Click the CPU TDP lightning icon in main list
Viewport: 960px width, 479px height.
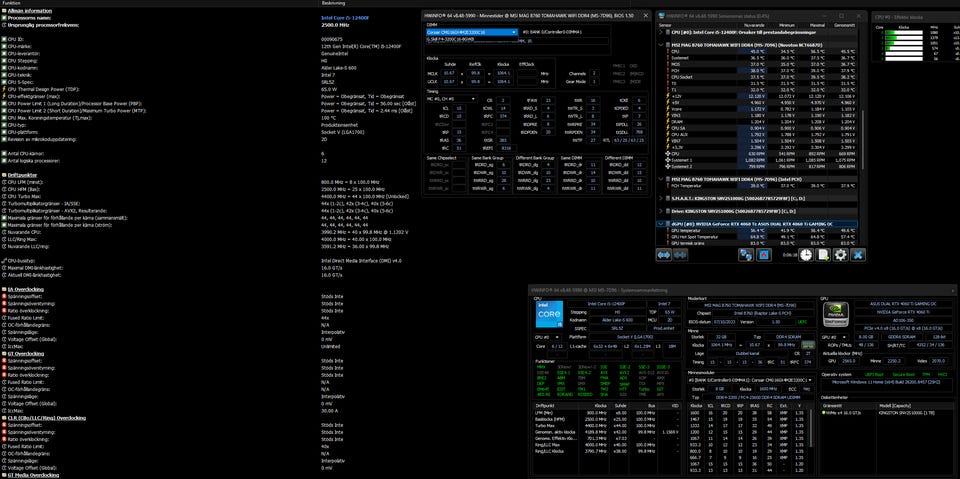(4, 89)
